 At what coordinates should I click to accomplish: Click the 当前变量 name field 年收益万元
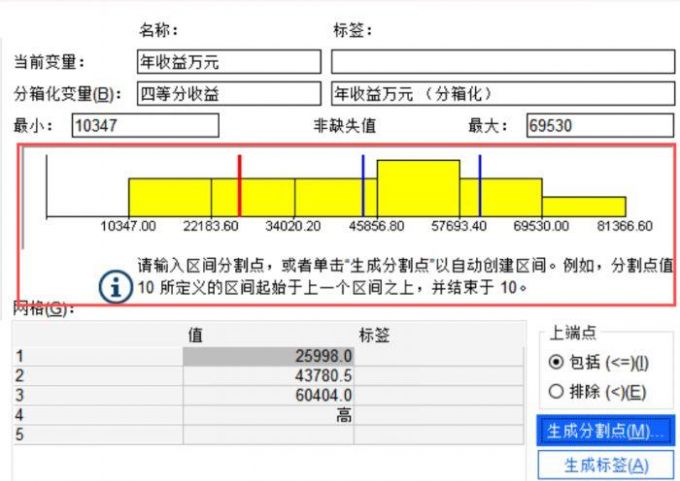(229, 62)
